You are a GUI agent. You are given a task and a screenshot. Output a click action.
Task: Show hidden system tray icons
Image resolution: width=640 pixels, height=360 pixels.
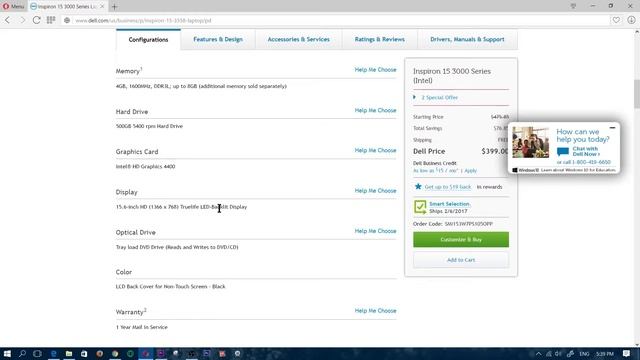pyautogui.click(x=538, y=354)
